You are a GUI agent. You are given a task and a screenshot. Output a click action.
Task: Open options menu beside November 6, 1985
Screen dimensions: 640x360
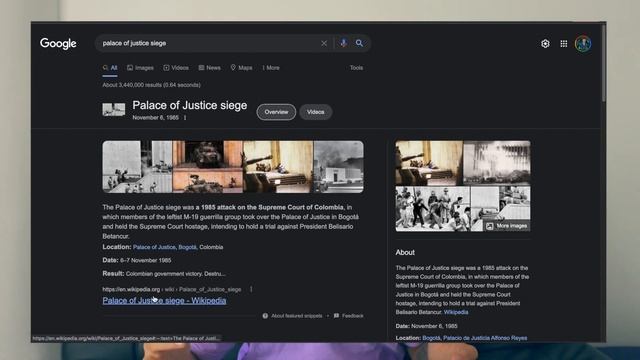pyautogui.click(x=185, y=118)
